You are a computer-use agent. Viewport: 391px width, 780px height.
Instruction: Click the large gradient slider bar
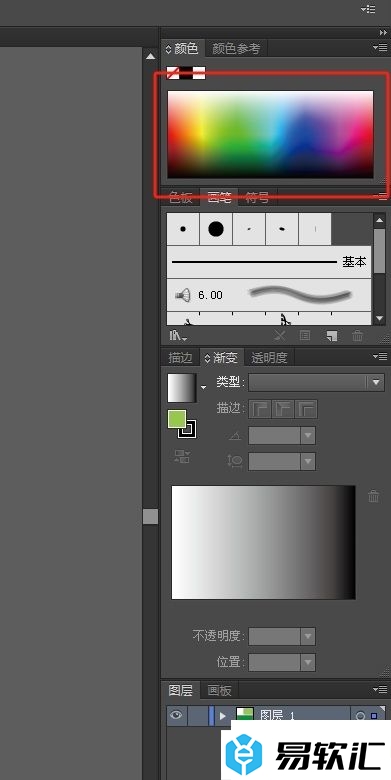click(x=263, y=542)
